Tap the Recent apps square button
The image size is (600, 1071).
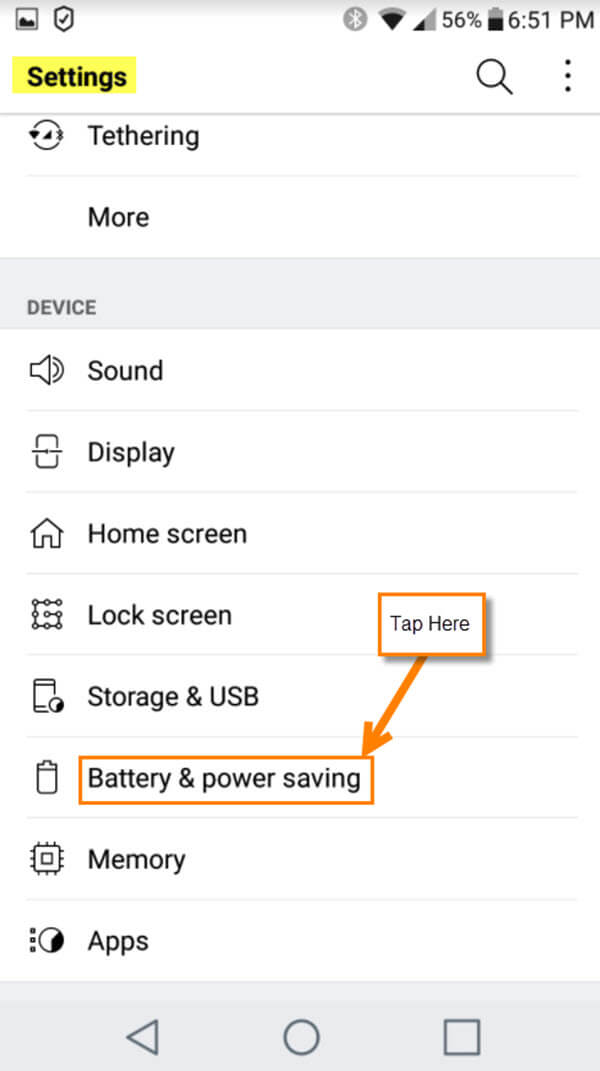[x=462, y=1038]
